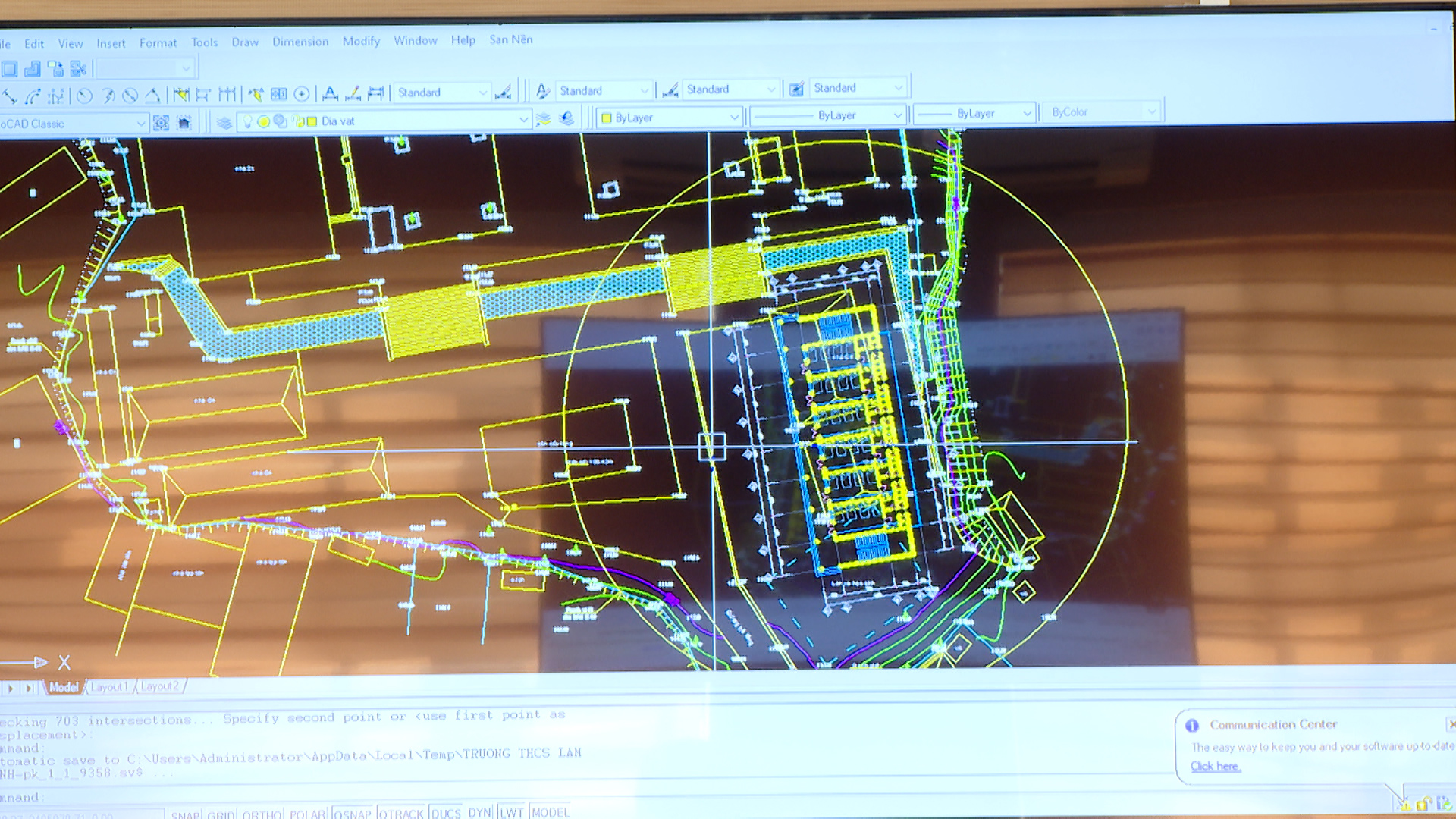Open the AutoCAD Classic workspace dropdown
The width and height of the screenshot is (1456, 819).
141,123
